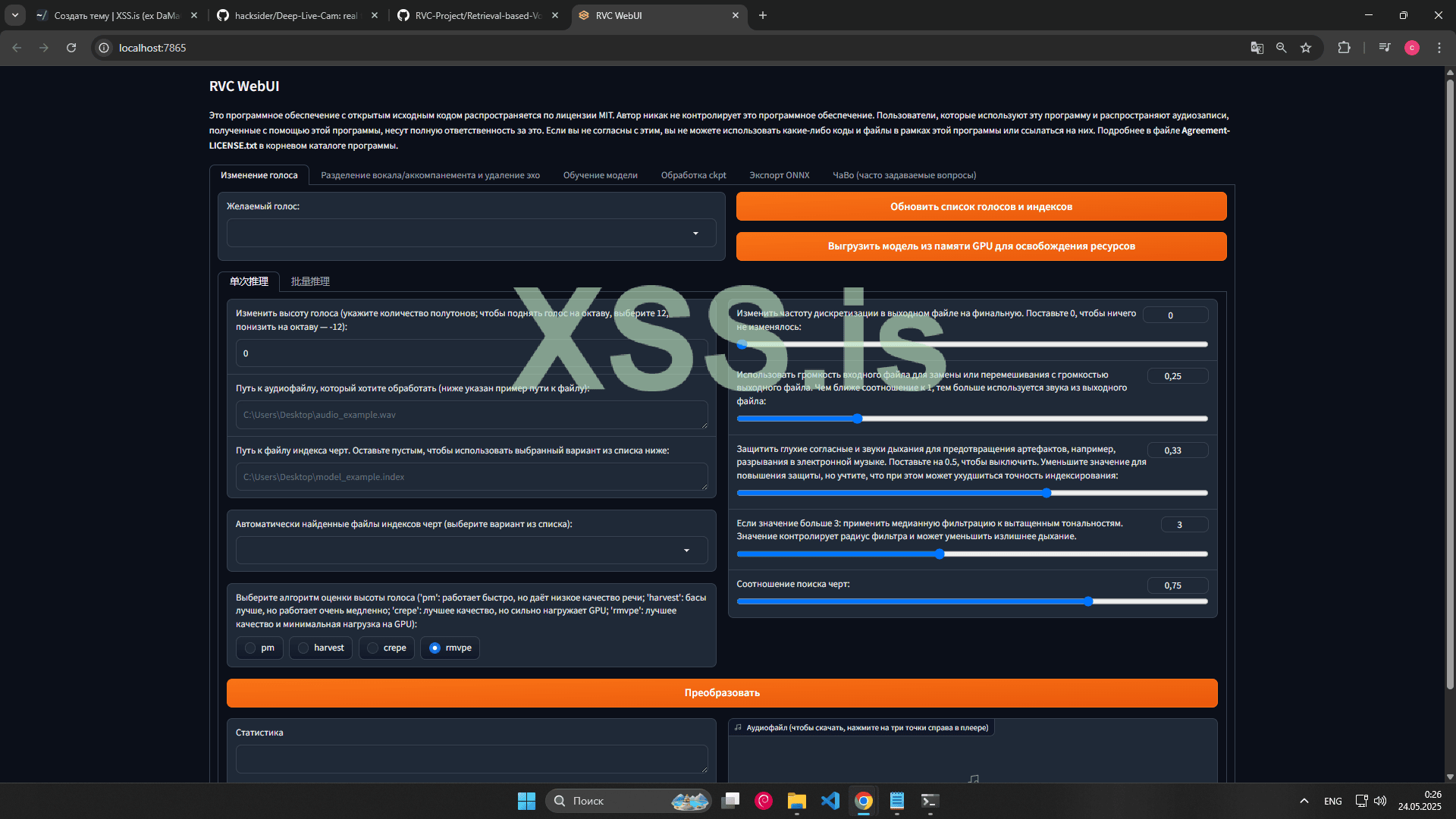Open File Explorer from taskbar
The image size is (1456, 819).
tap(796, 801)
